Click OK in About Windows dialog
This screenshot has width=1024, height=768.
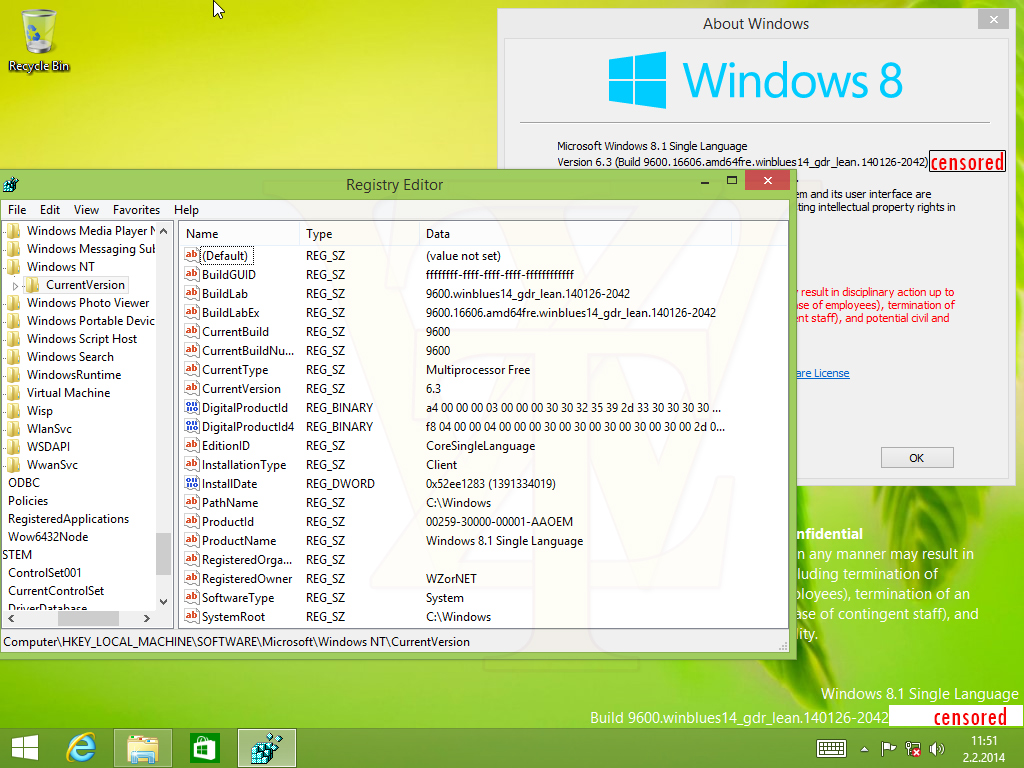917,458
